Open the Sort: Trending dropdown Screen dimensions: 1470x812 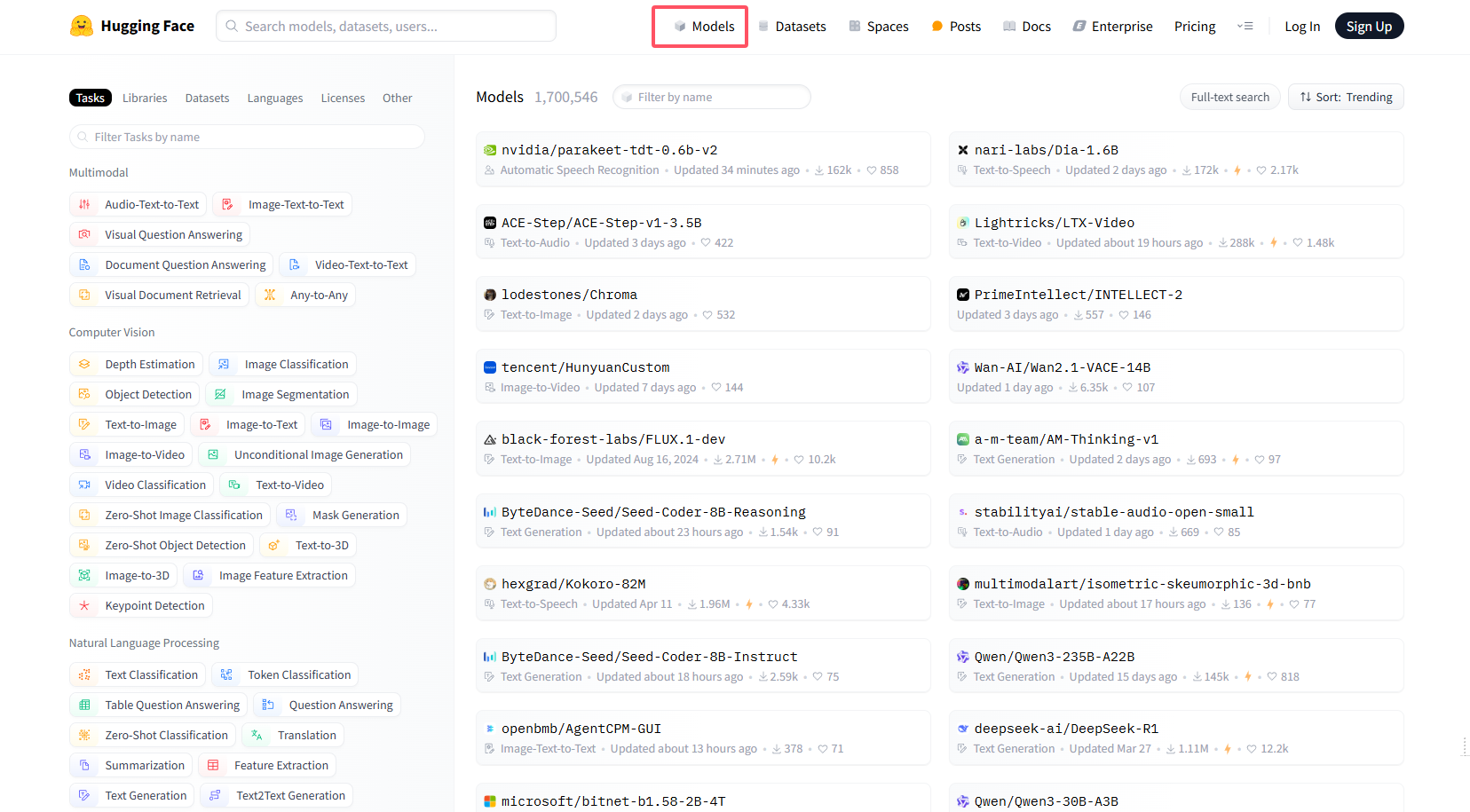[1346, 97]
